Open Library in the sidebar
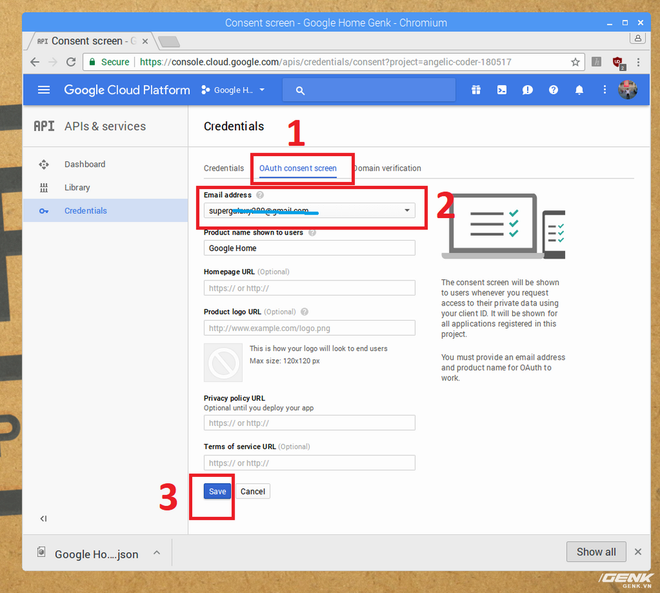The height and width of the screenshot is (593, 660). [105, 187]
